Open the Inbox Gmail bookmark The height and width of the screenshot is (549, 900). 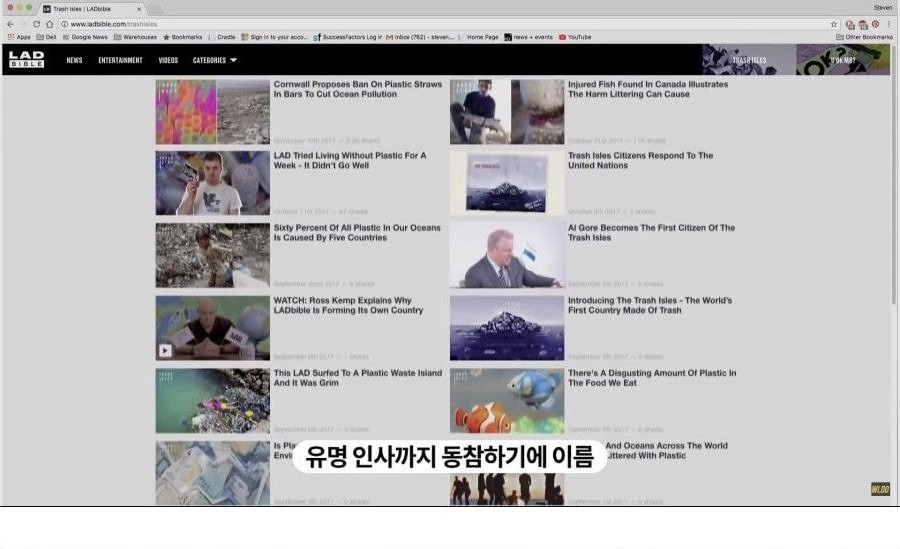click(x=419, y=37)
